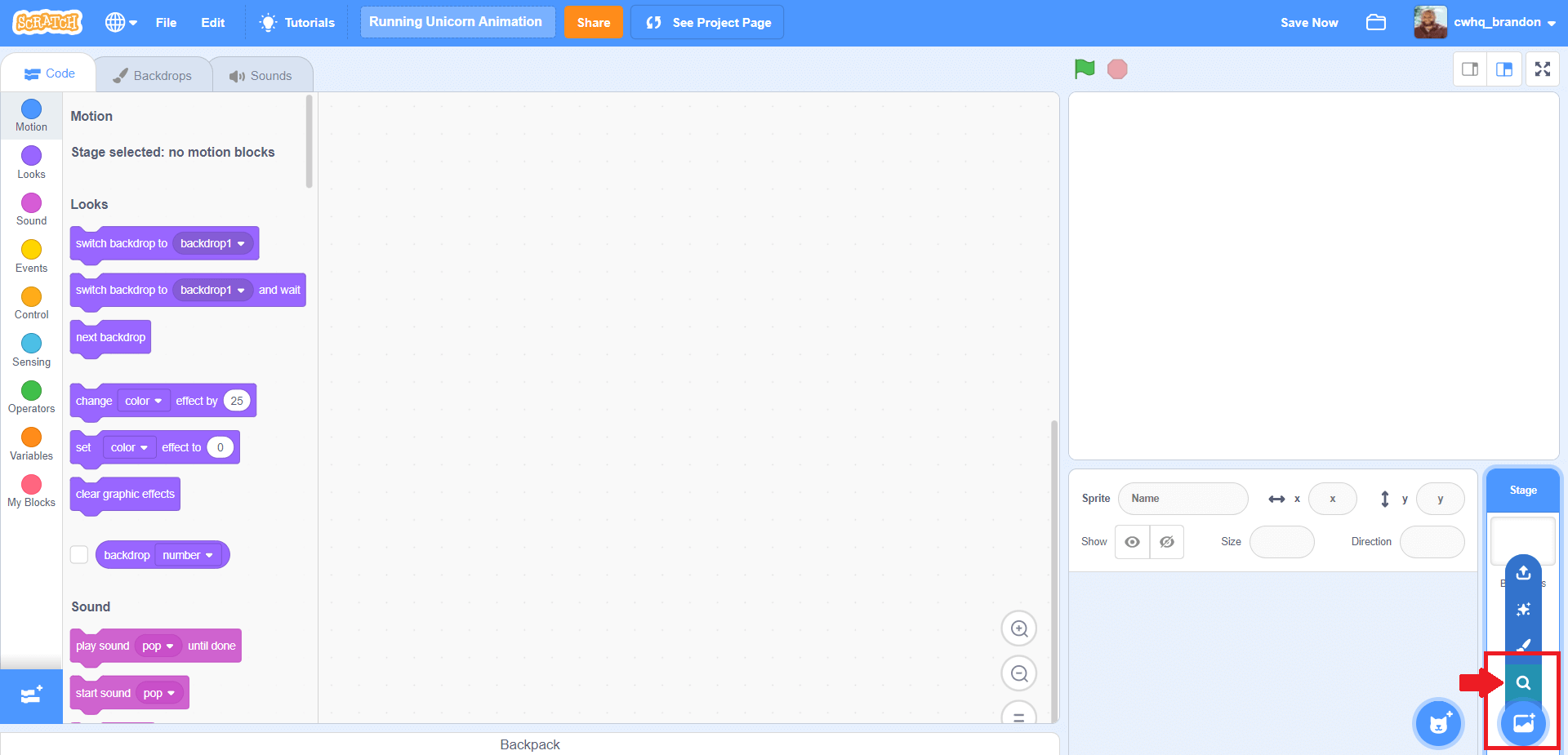Open the backdrop1 dropdown in switch backdrop block

(212, 243)
